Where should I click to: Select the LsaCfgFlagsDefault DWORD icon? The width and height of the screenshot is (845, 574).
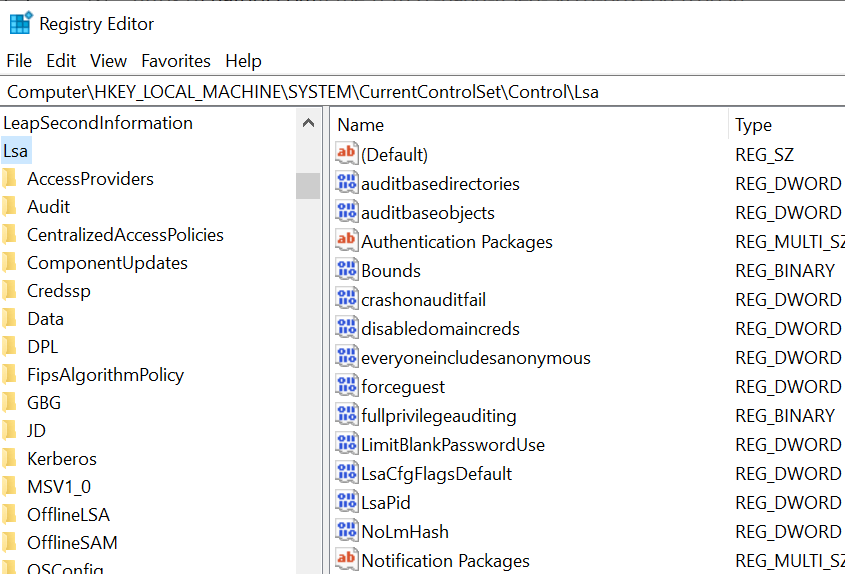click(347, 474)
